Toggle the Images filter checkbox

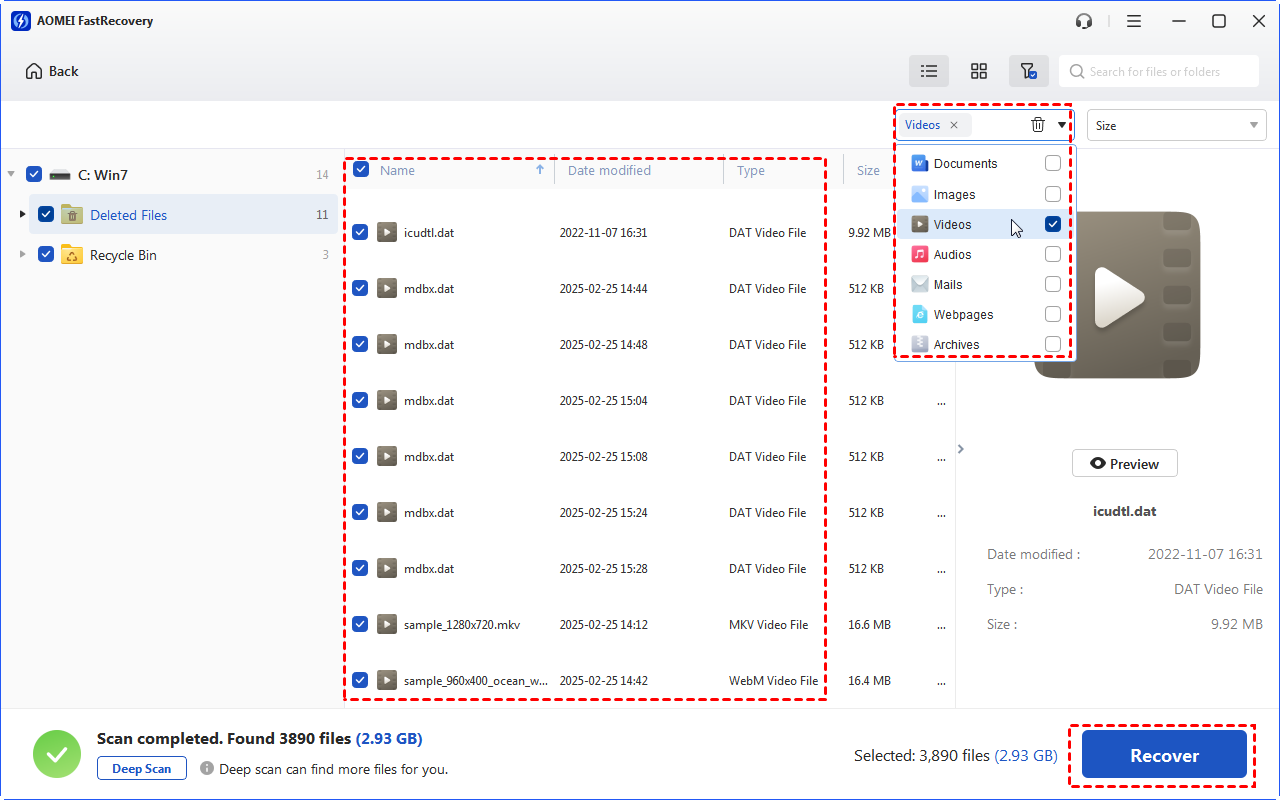point(1053,194)
